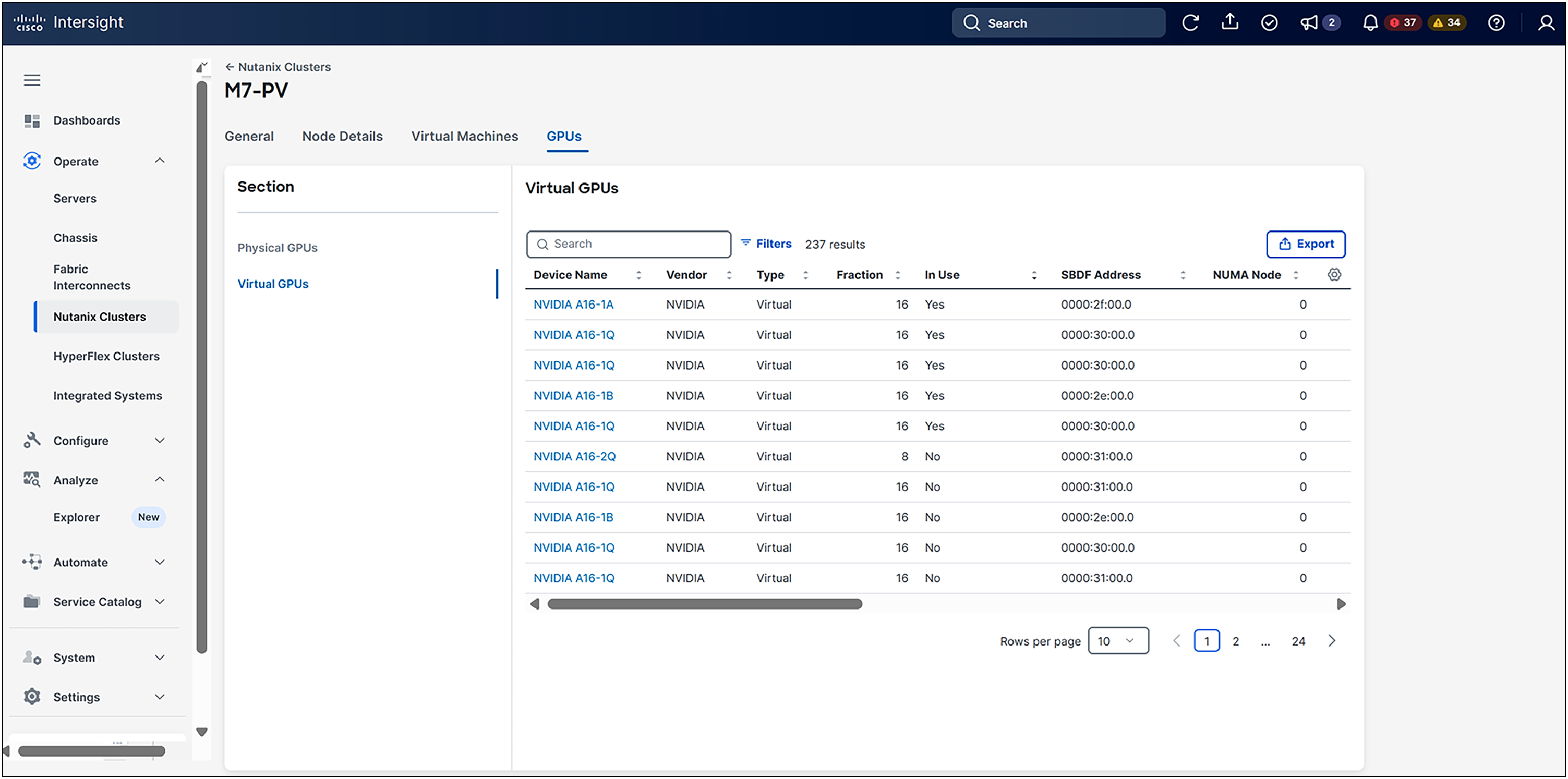Expand the Service Catalog section
Viewport: 1568px width, 779px height.
pyautogui.click(x=160, y=601)
